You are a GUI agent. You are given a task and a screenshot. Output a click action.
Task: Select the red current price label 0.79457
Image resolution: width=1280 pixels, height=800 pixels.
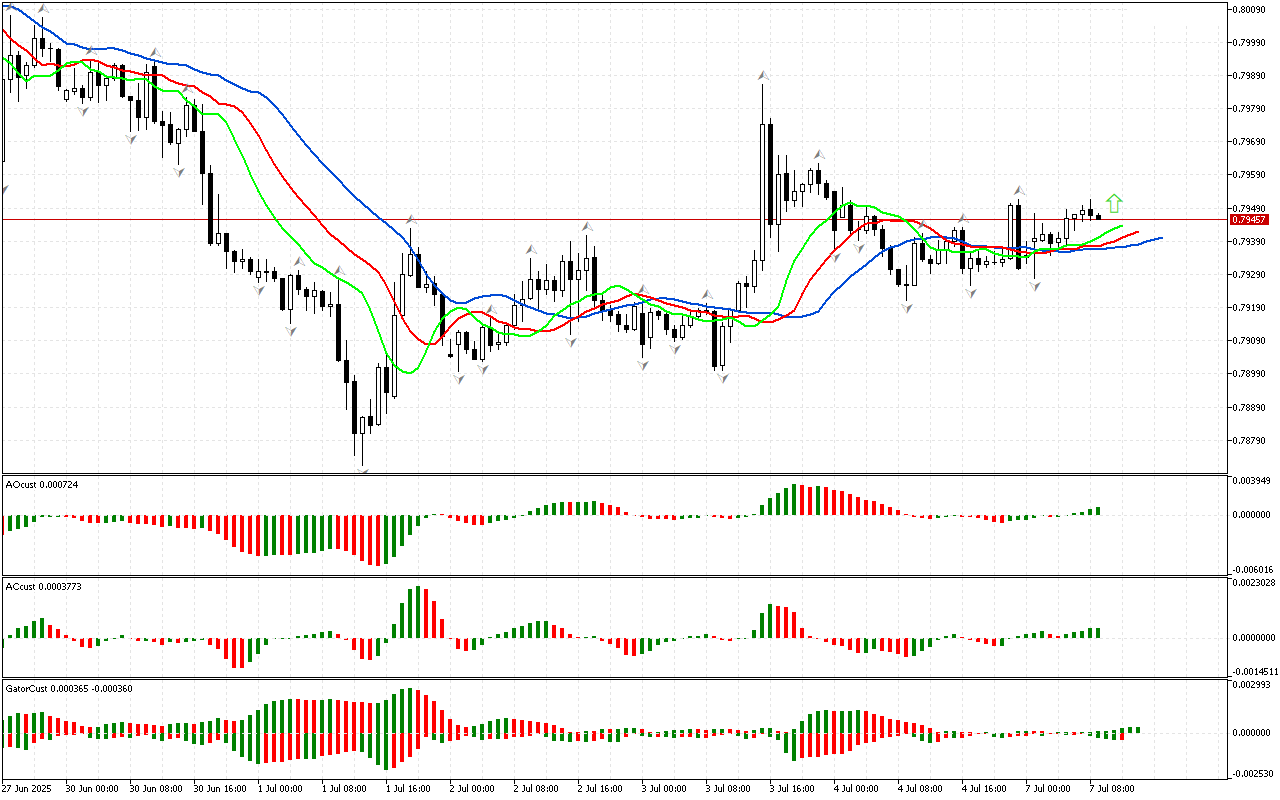[1249, 219]
